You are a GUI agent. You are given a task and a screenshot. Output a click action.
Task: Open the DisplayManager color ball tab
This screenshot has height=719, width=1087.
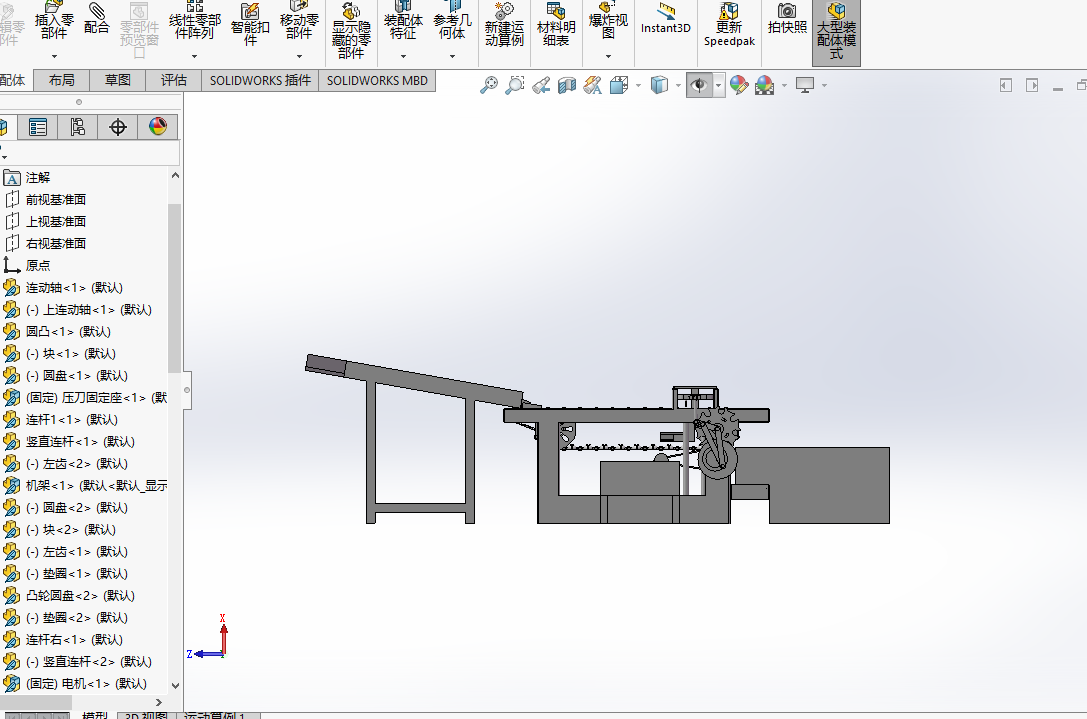tap(158, 127)
